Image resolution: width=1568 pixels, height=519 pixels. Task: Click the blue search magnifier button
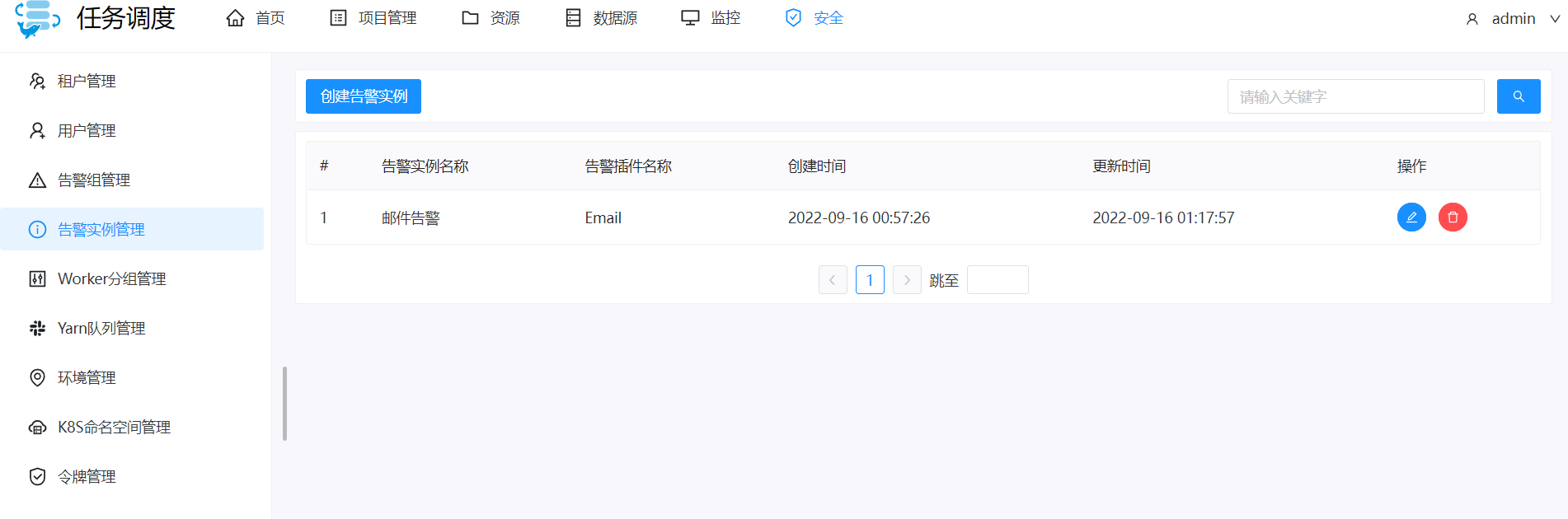point(1519,96)
